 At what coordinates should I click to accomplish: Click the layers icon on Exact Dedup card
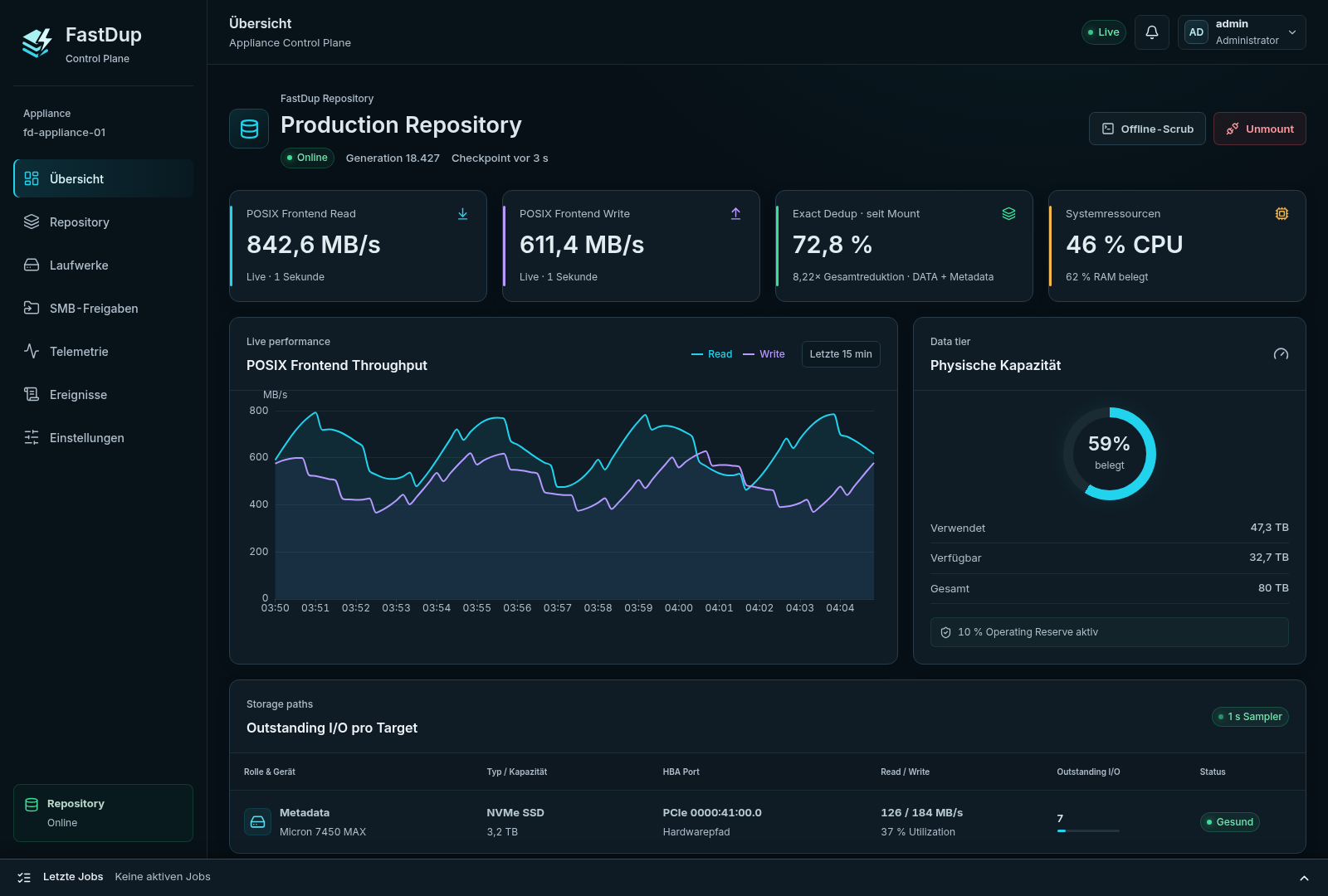[x=1009, y=214]
